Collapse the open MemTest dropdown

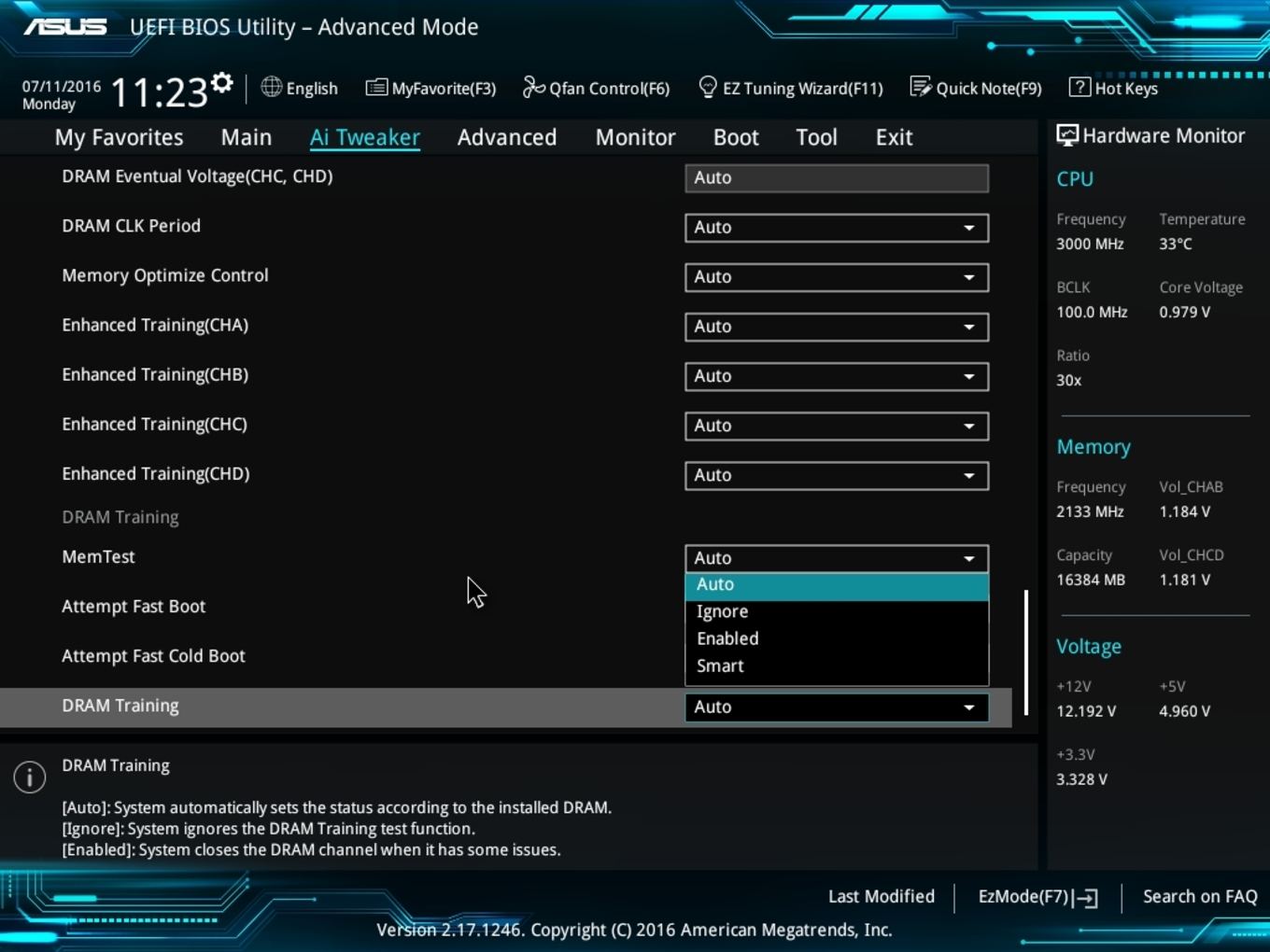click(837, 557)
